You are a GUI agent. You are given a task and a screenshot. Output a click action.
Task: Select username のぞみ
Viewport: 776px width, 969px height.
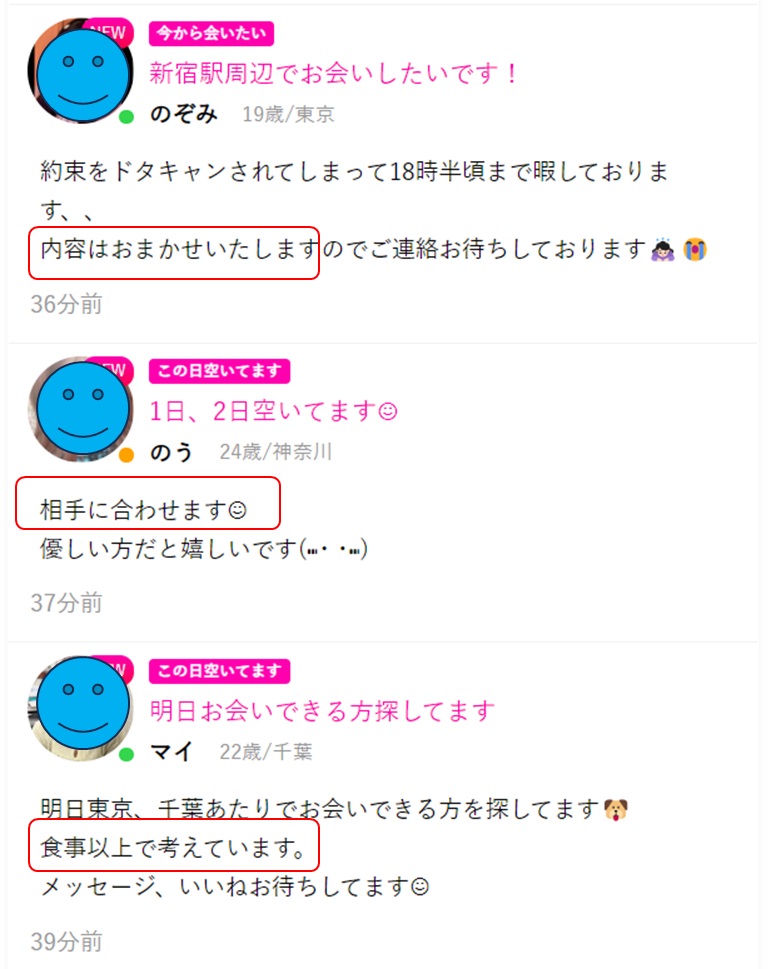coord(183,114)
